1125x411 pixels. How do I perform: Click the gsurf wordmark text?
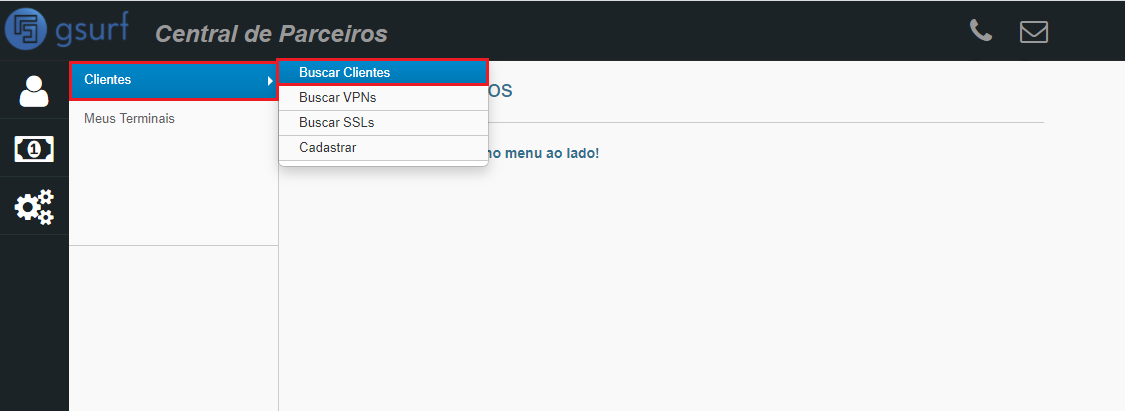92,31
